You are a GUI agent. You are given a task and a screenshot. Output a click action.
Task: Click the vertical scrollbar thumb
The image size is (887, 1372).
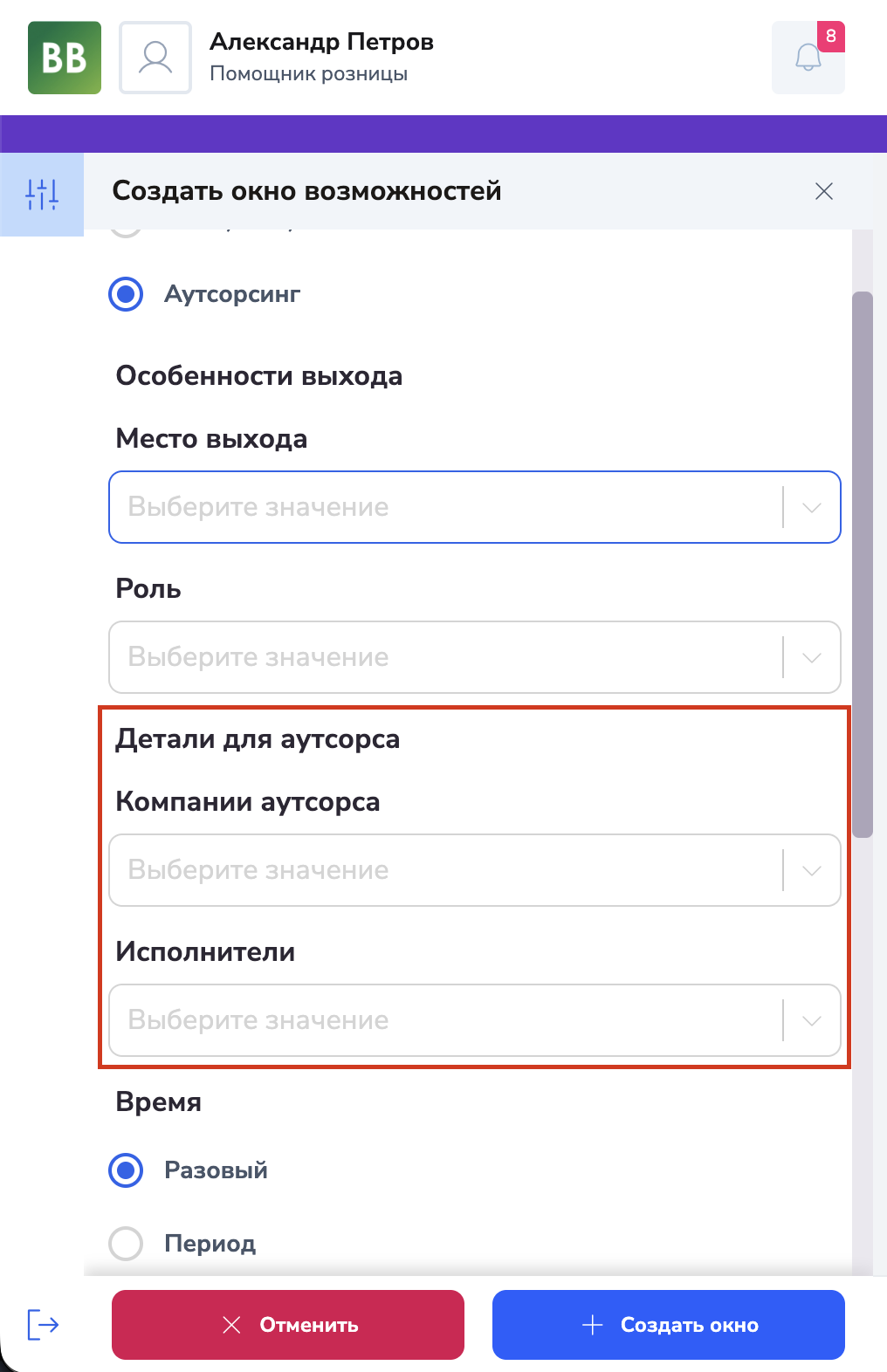(863, 565)
